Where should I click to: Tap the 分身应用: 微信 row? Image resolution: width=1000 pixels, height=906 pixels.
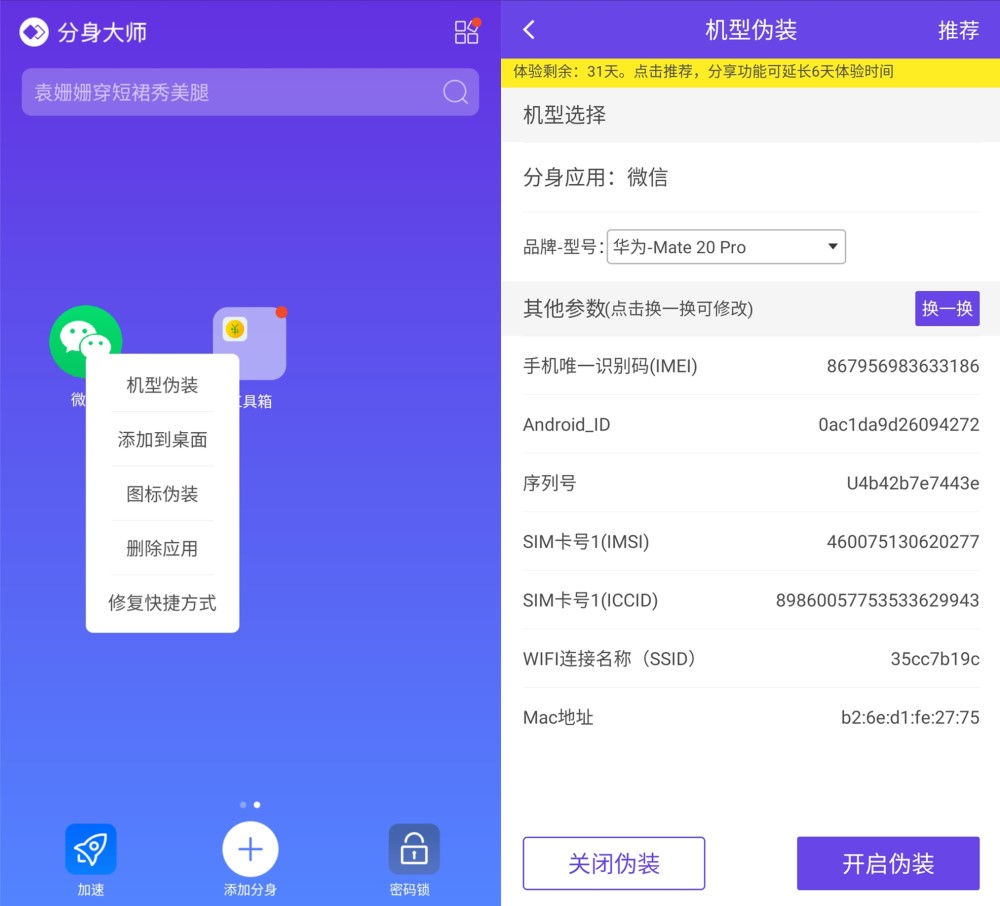(x=750, y=177)
